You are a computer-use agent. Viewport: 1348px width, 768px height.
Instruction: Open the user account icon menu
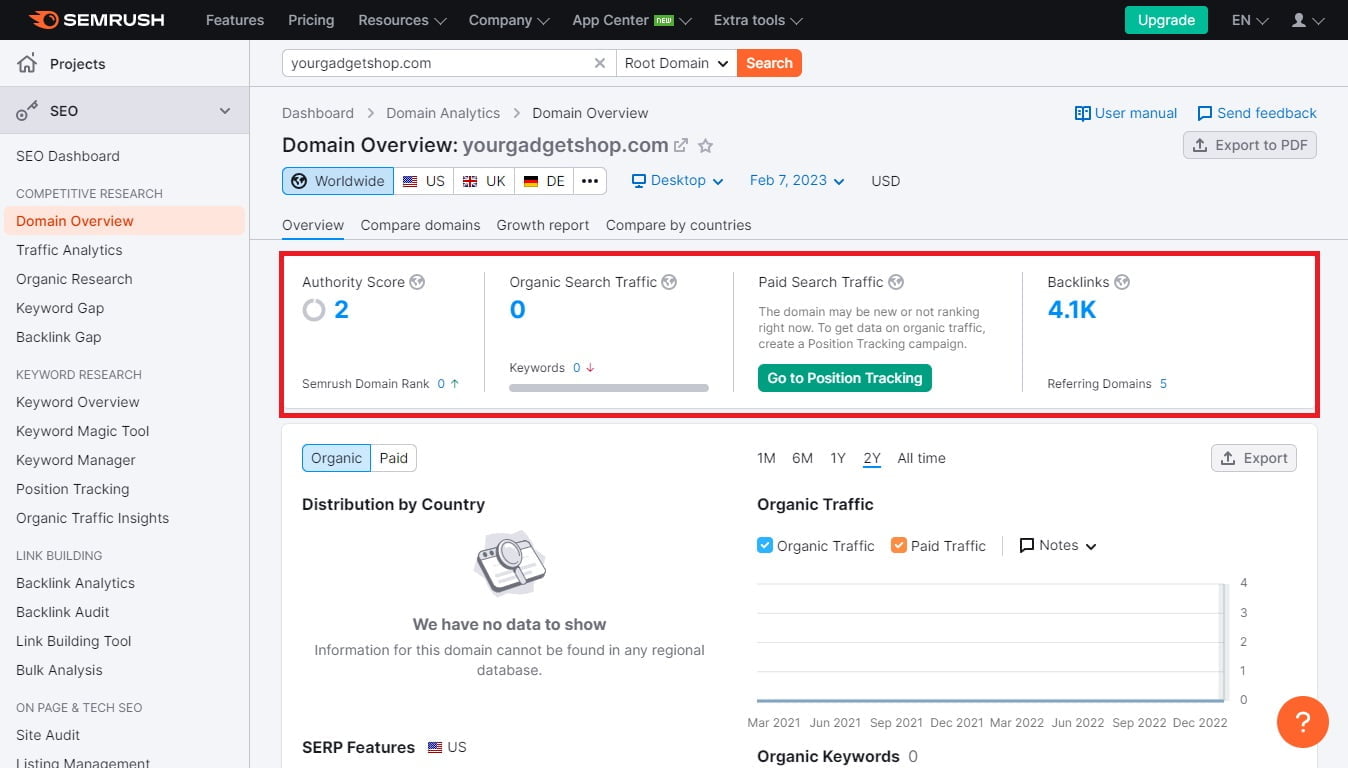pyautogui.click(x=1308, y=20)
